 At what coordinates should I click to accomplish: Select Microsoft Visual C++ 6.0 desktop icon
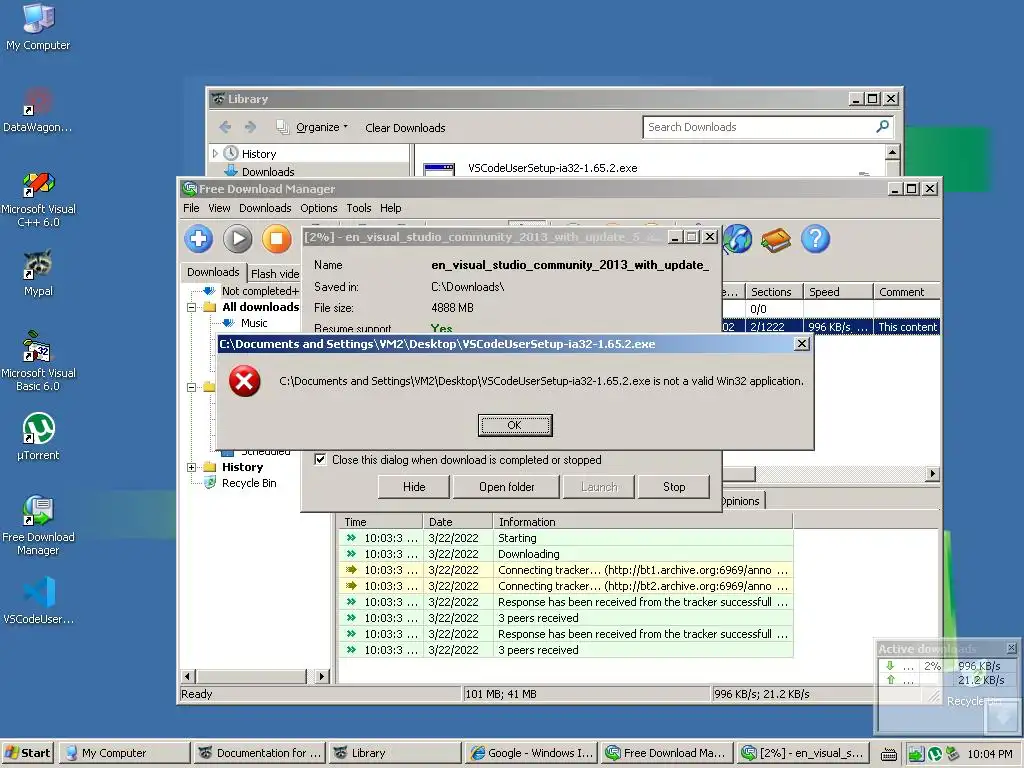coord(38,199)
